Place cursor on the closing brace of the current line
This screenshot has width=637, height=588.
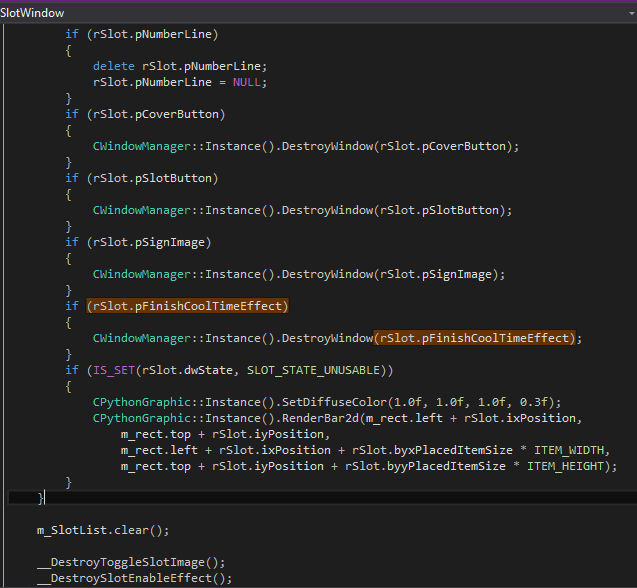pos(40,498)
